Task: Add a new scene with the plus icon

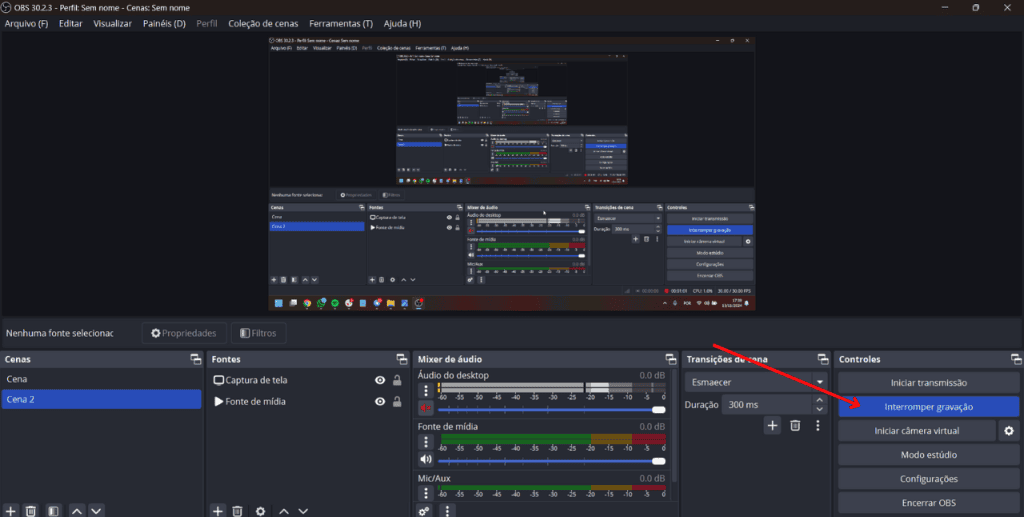Action: coord(10,510)
